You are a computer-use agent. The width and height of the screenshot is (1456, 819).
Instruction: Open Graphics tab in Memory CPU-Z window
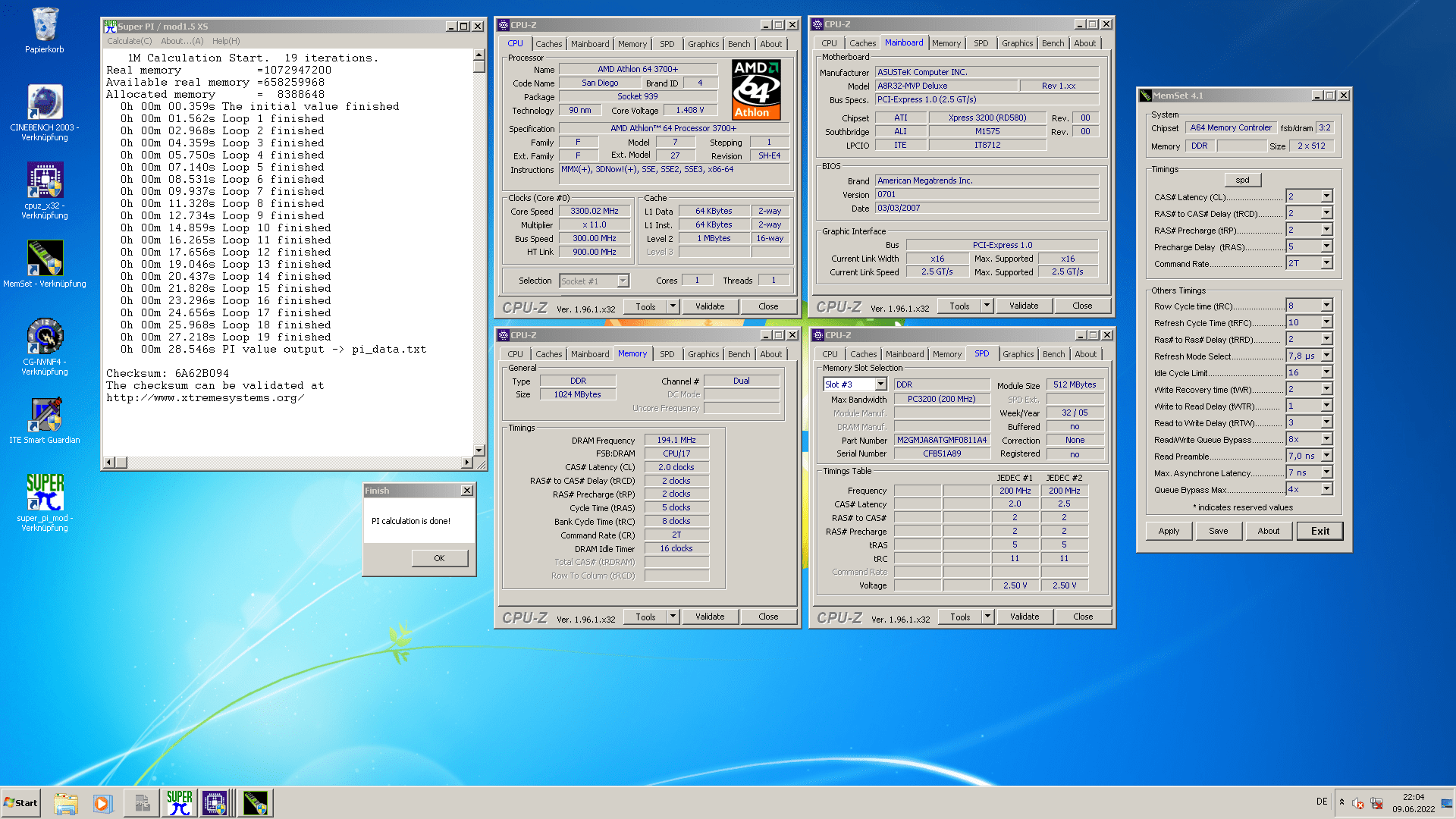703,354
